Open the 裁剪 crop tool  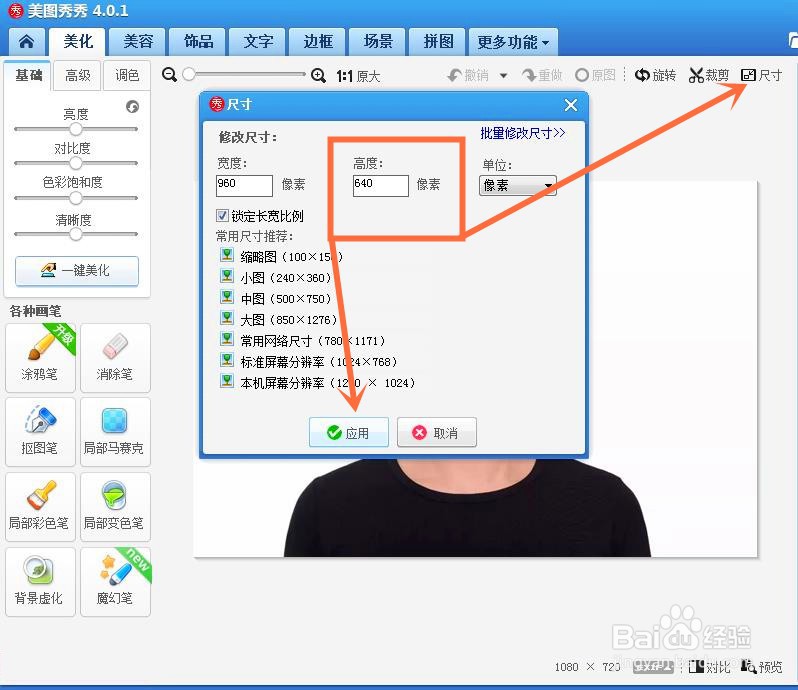pos(709,75)
